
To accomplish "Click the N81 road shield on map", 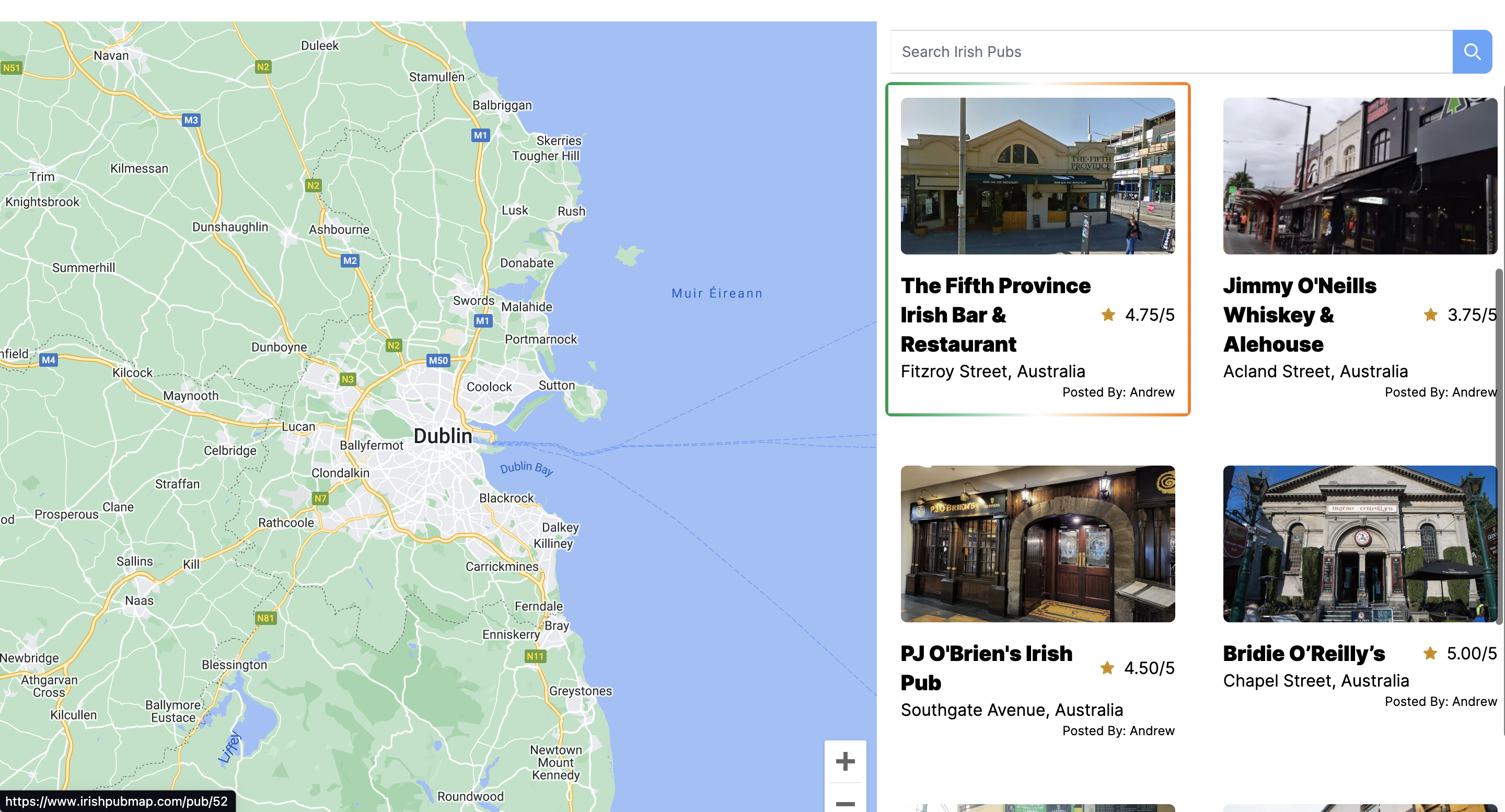I will click(265, 618).
